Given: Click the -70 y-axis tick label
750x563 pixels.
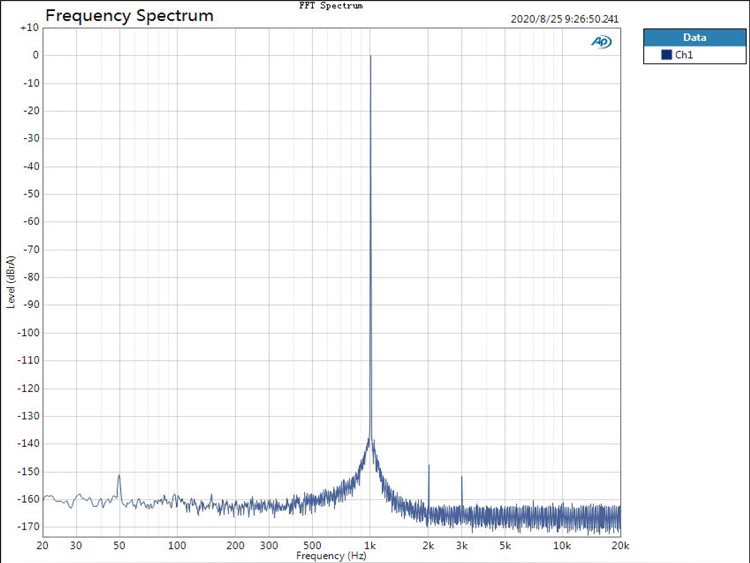Looking at the screenshot, I should point(30,250).
